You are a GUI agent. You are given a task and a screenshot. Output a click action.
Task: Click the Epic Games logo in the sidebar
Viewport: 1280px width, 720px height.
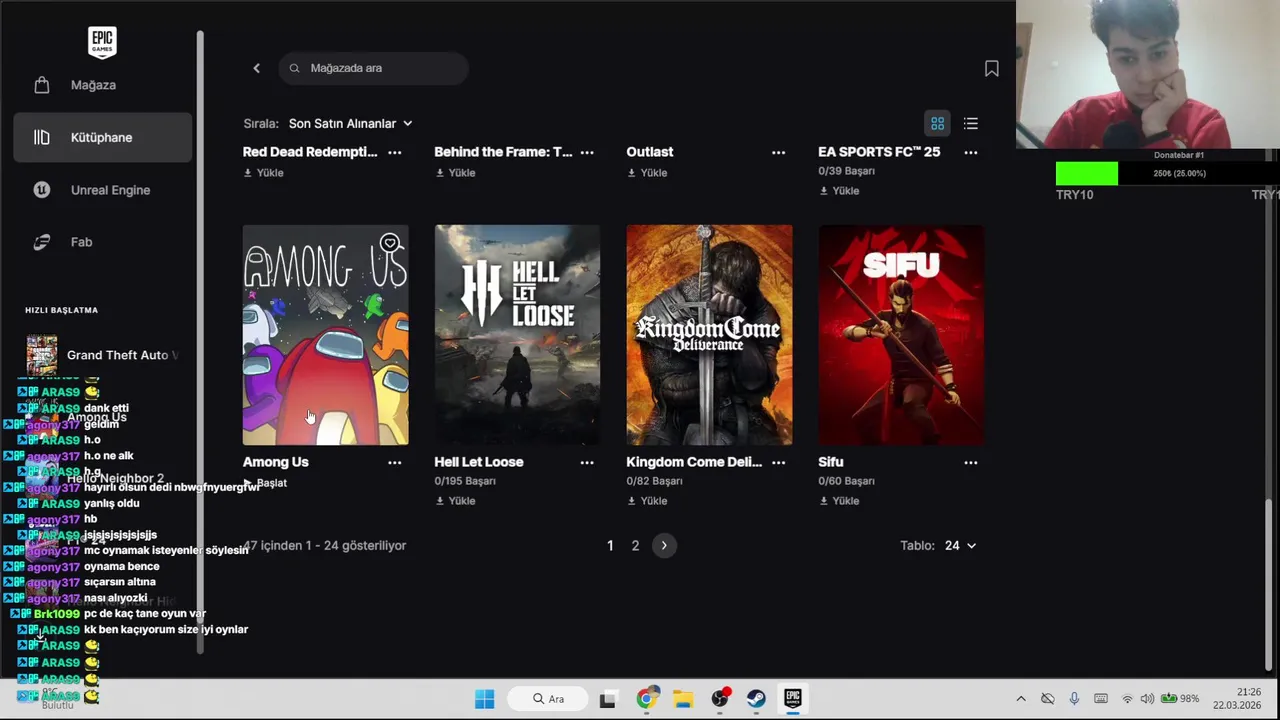point(102,42)
